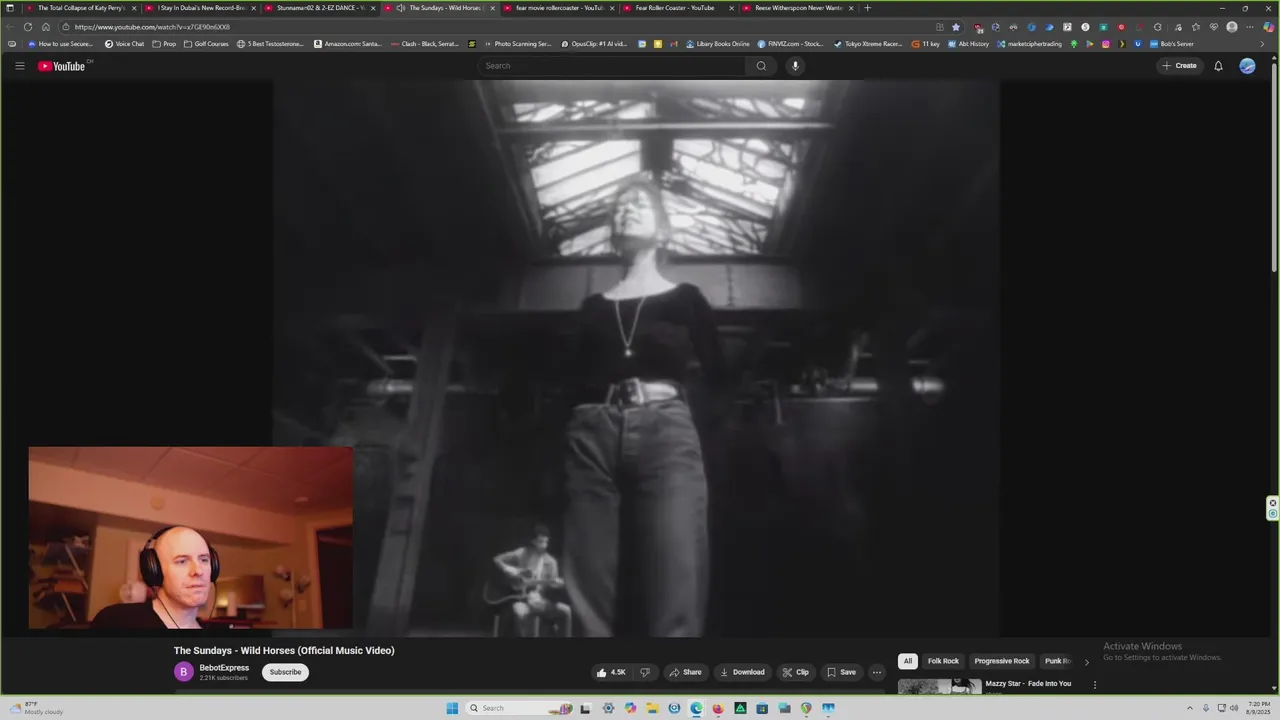Dislike the video with thumbs down

coord(645,672)
